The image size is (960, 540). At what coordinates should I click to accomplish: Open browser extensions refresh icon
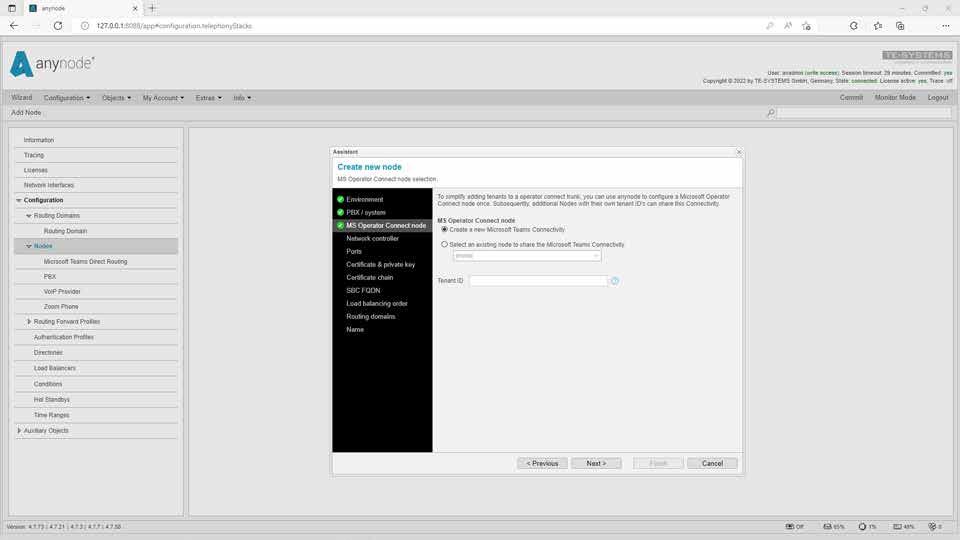click(853, 26)
